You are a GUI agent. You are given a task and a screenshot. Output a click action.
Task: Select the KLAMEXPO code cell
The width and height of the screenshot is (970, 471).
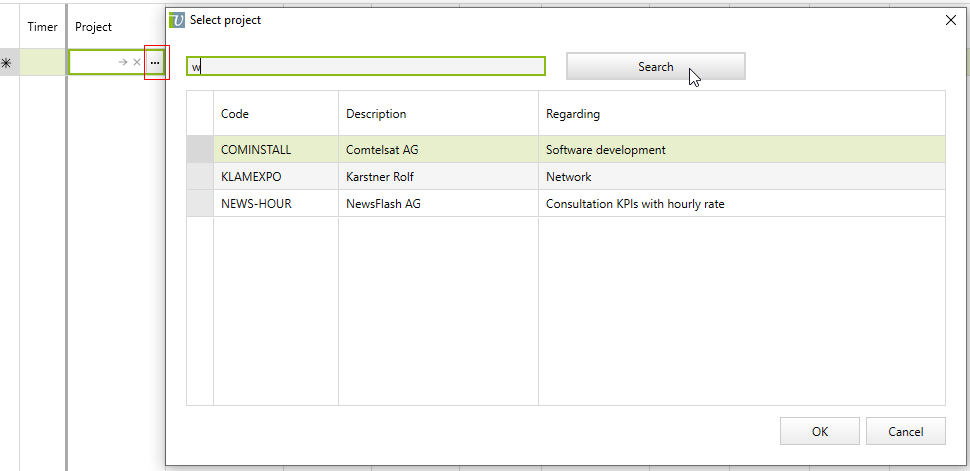(x=251, y=177)
